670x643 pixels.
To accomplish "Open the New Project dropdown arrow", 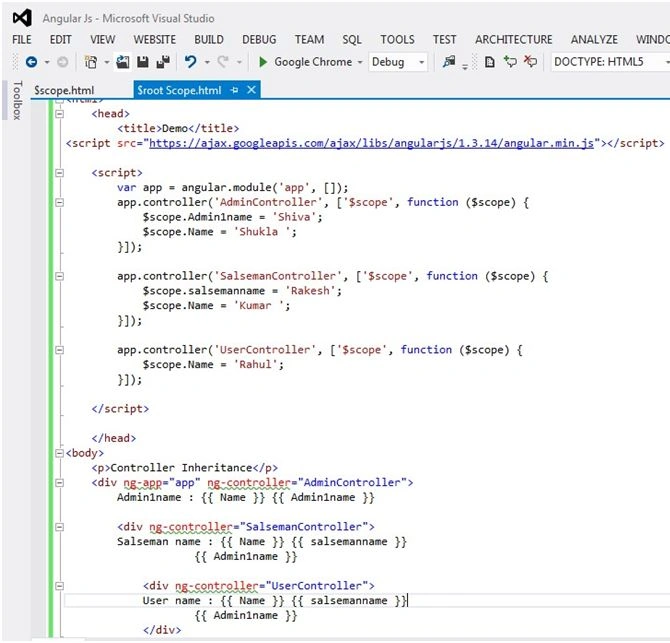I will (107, 62).
